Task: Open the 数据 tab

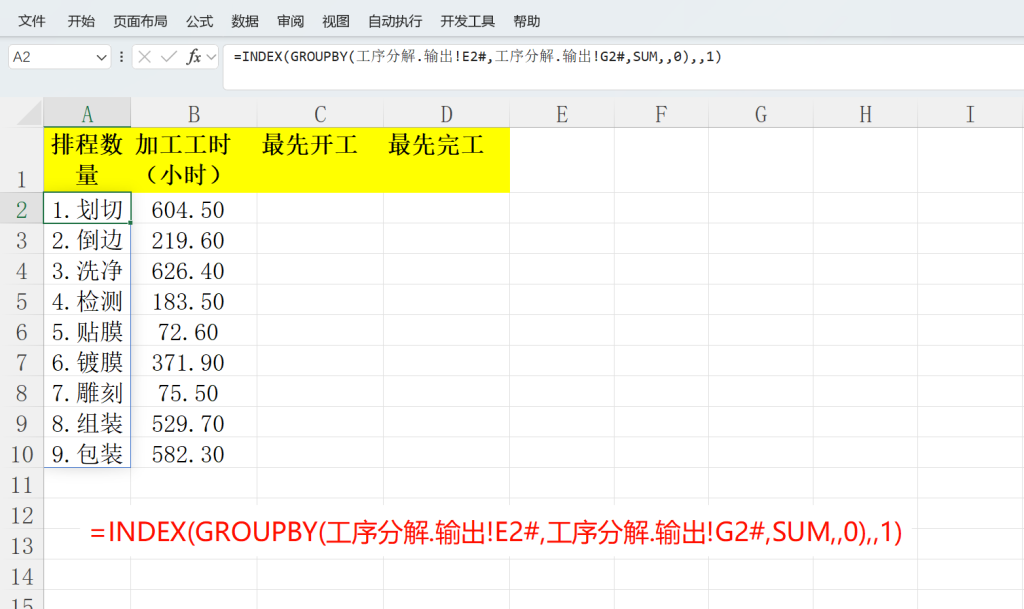Action: click(245, 22)
